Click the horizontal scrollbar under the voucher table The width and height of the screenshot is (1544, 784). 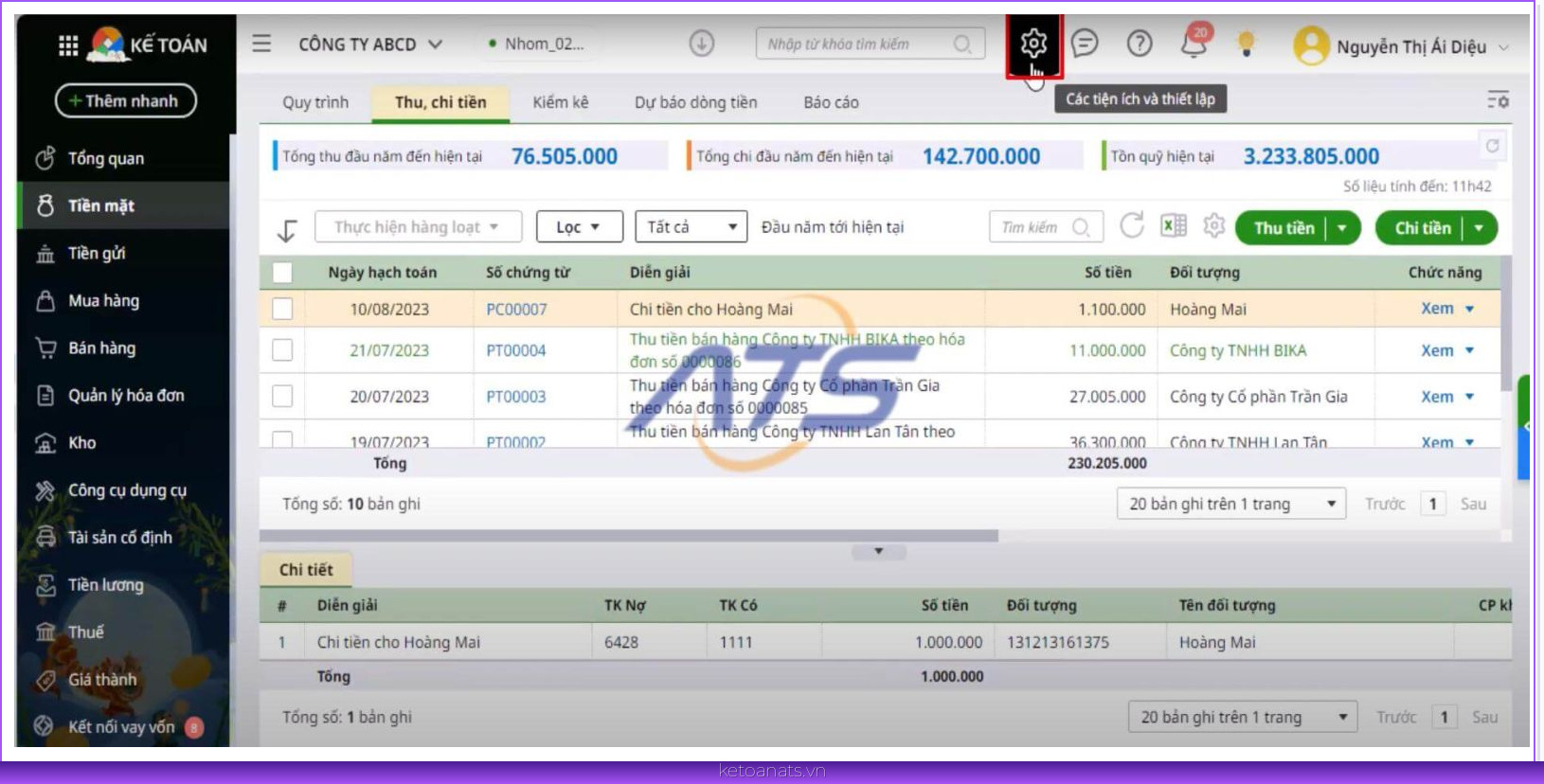pos(629,536)
